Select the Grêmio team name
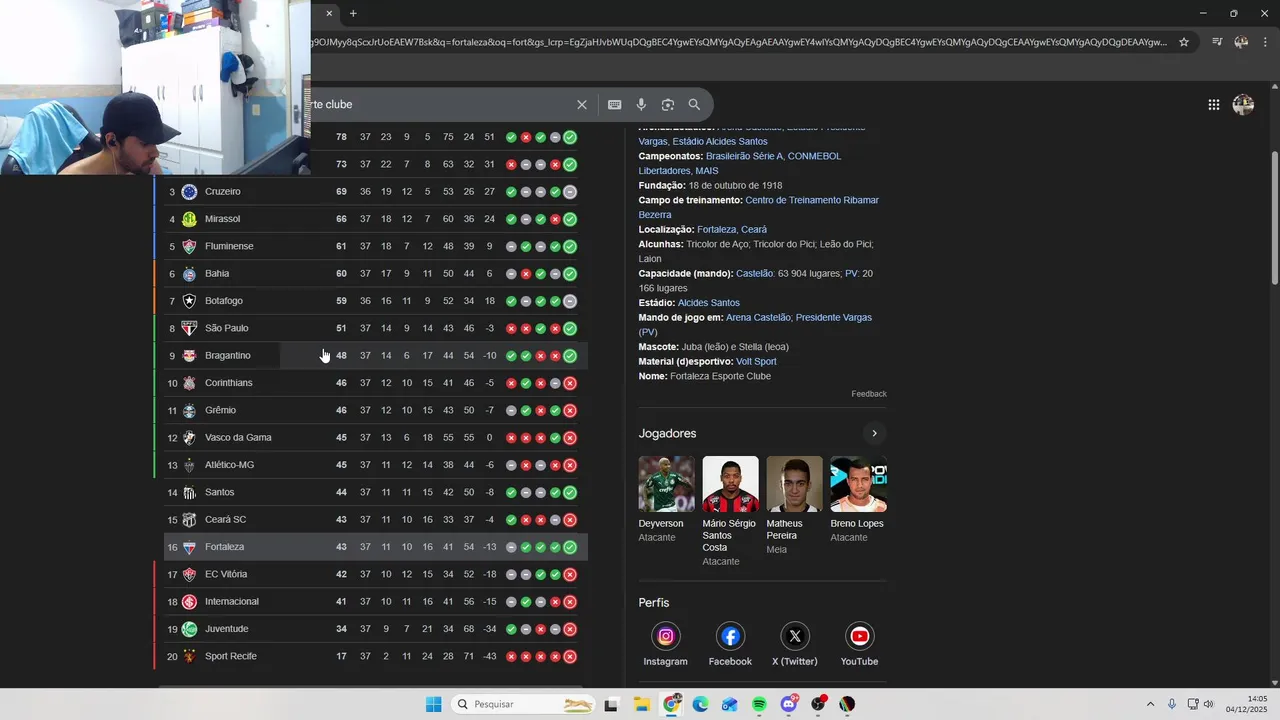Screen dimensions: 1280x720 [x=220, y=410]
